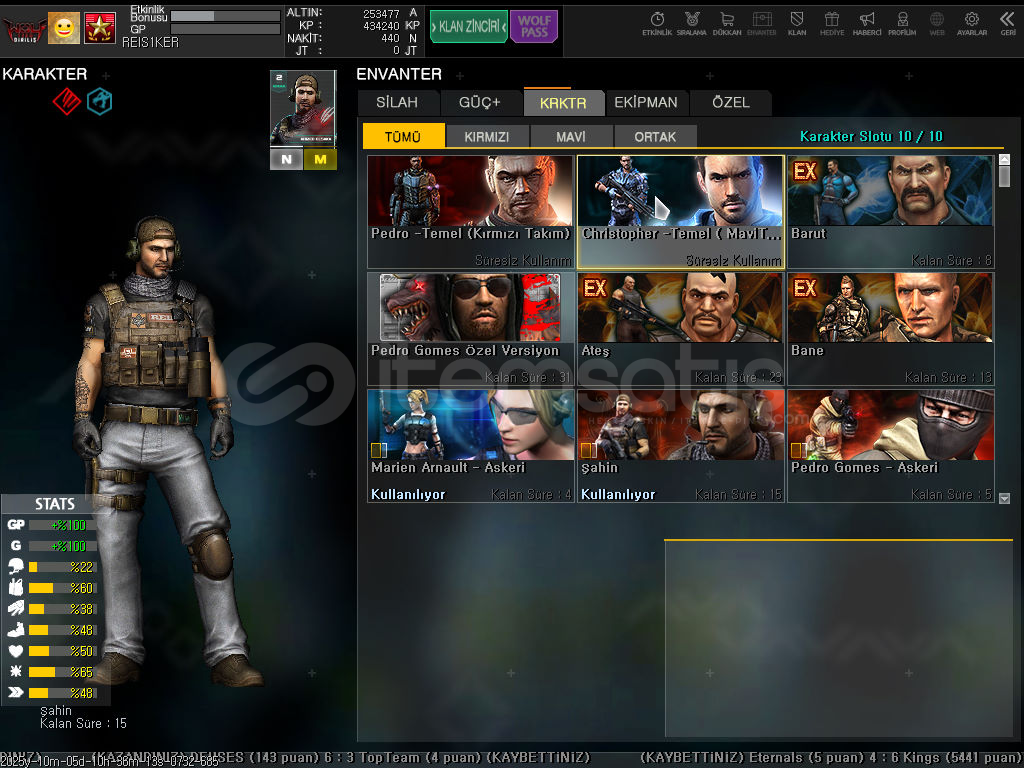Select Christopher -Temel character card
1024x768 pixels.
680,212
